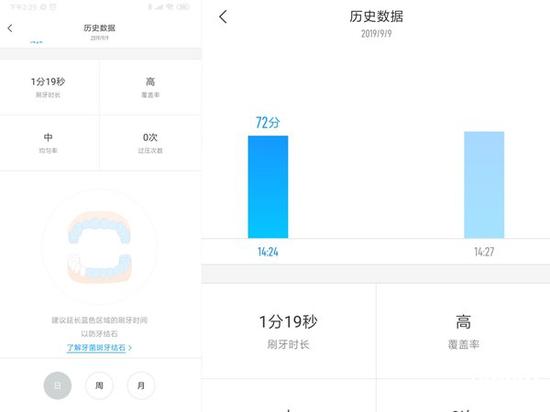Viewport: 550px width, 412px height.
Task: Switch to the 周 week view
Action: click(99, 385)
